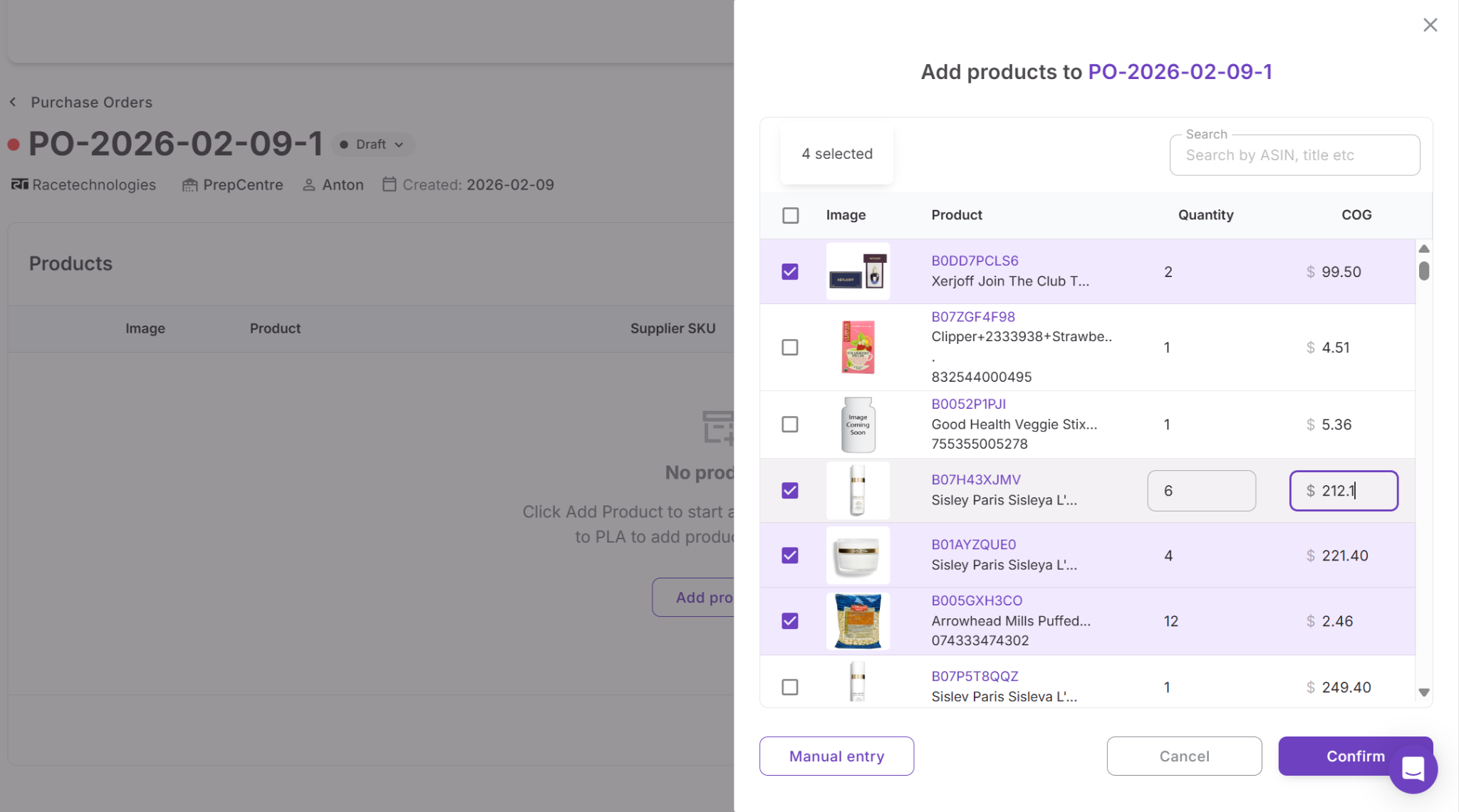The image size is (1459, 812).
Task: Click the Xerjoff product thumbnail
Action: pyautogui.click(x=858, y=271)
